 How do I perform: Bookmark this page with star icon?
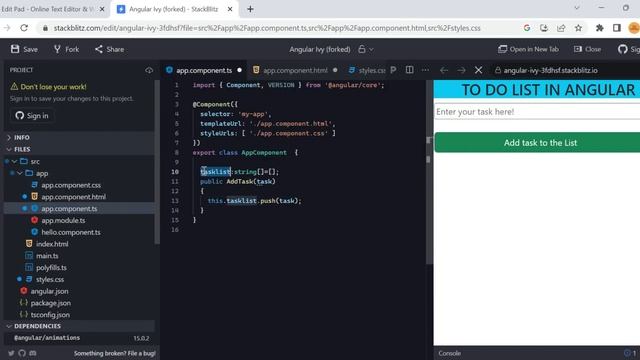(578, 28)
